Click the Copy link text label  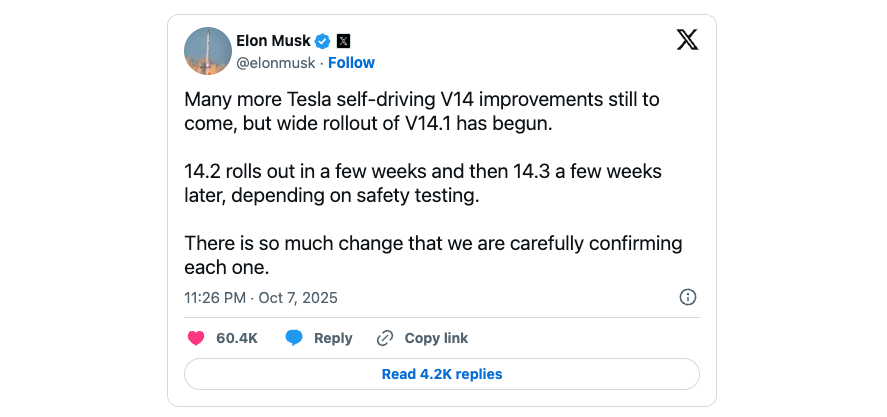pyautogui.click(x=436, y=338)
